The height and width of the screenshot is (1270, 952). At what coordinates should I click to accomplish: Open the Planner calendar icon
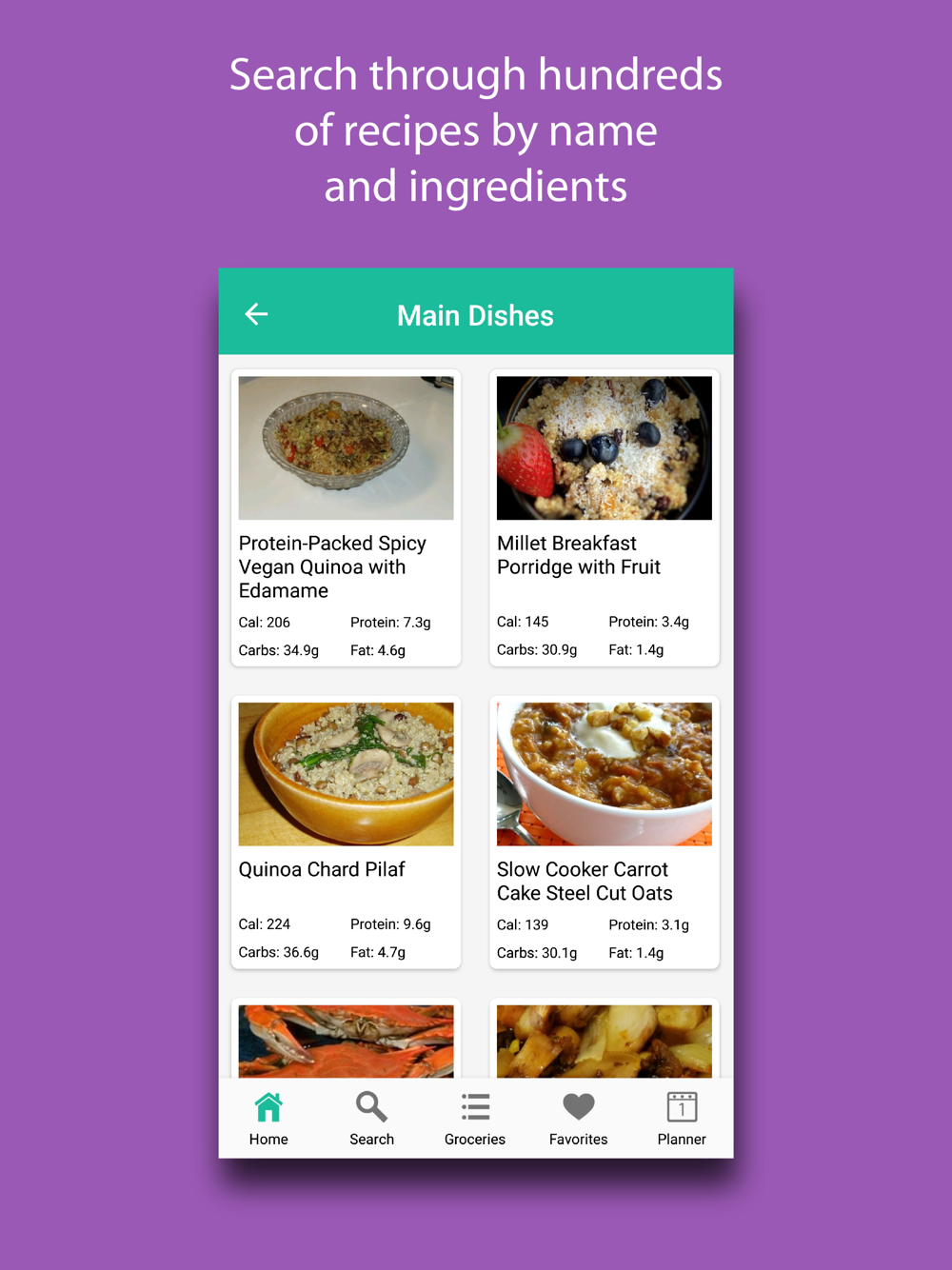(x=682, y=1107)
